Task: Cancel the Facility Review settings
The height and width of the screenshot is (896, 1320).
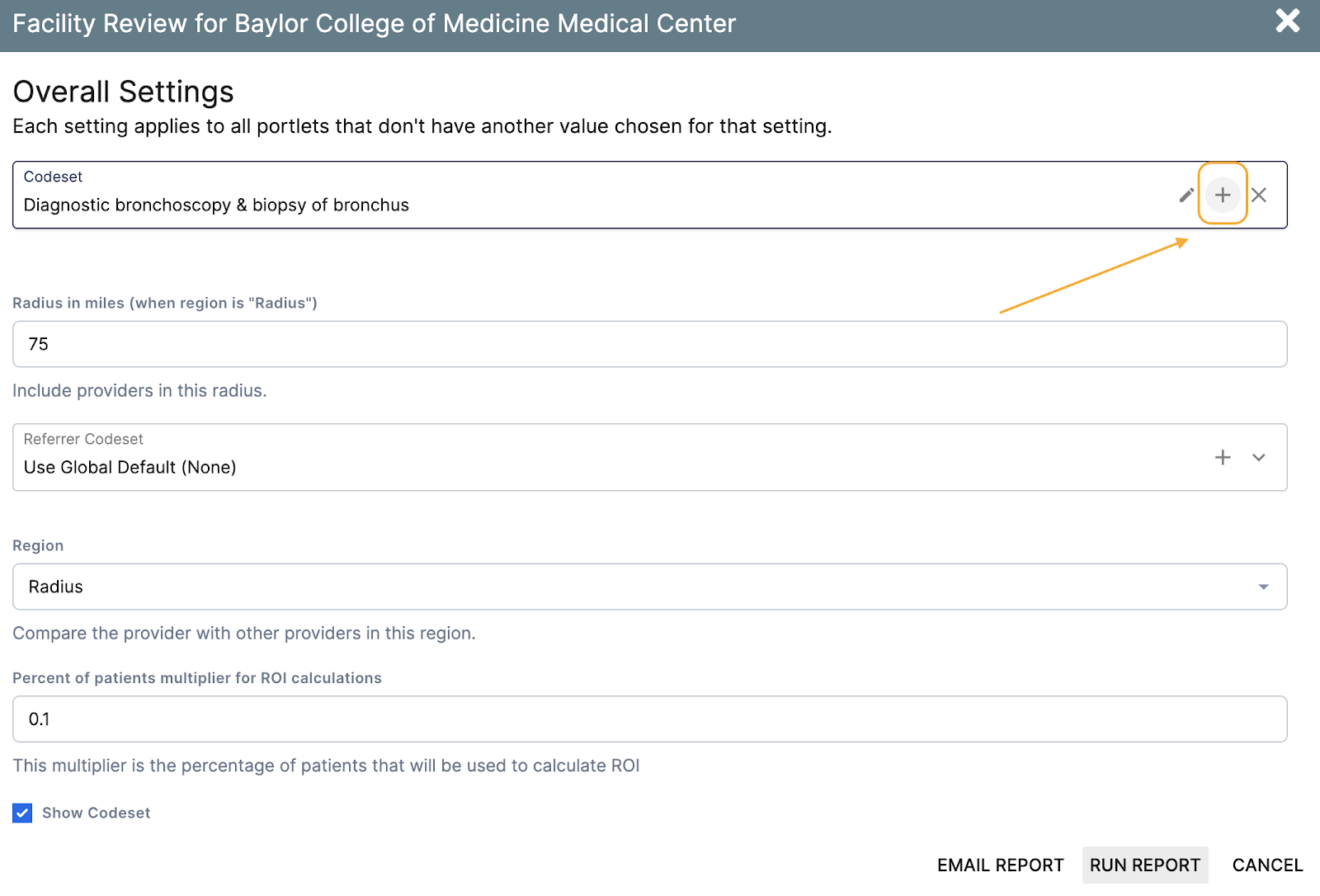Action: point(1267,865)
